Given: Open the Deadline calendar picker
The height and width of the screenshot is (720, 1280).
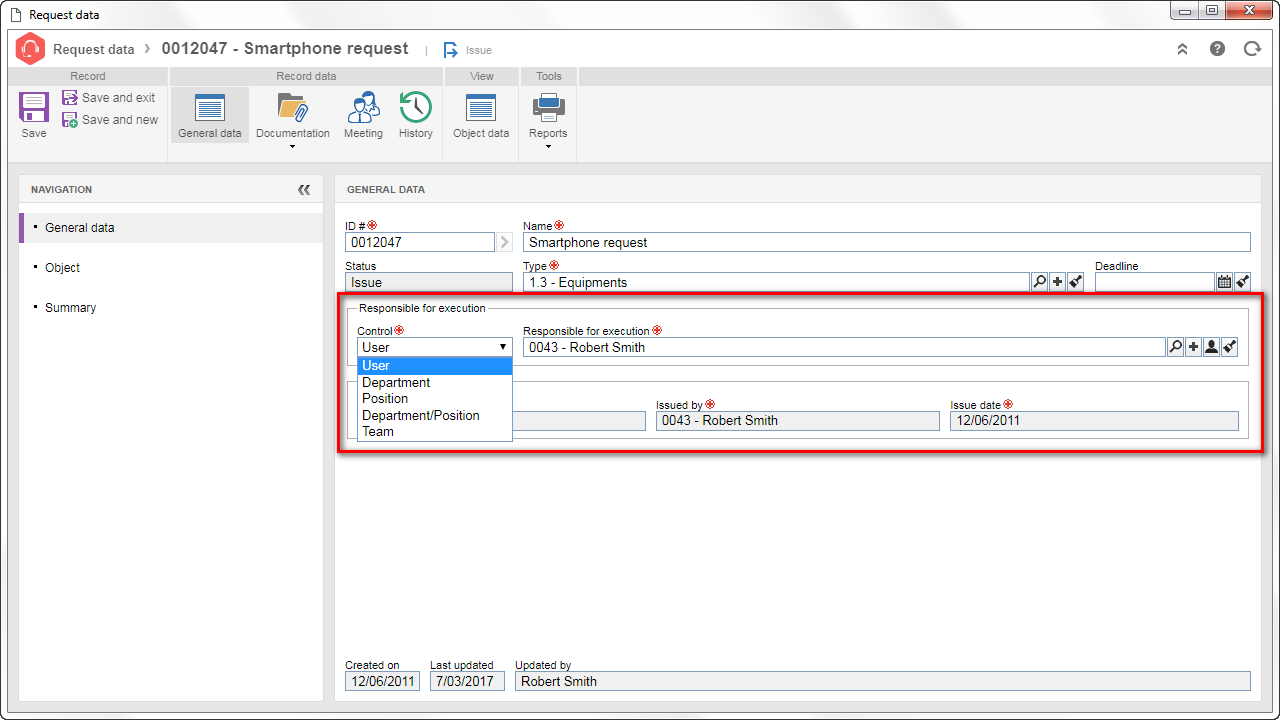Looking at the screenshot, I should (1224, 282).
